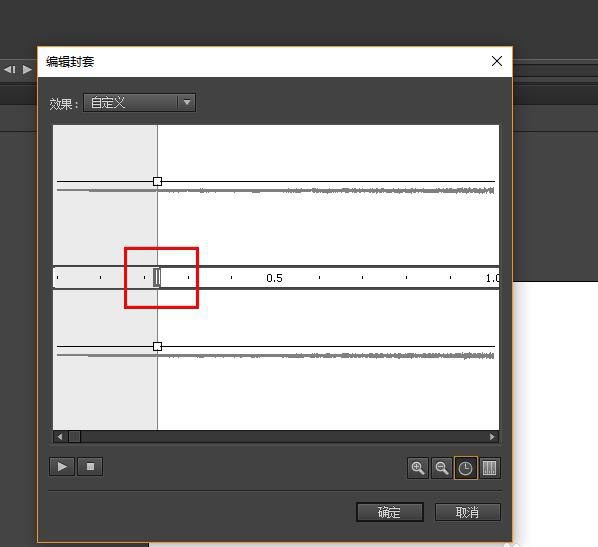Select the lower channel envelope handle
Image resolution: width=598 pixels, height=547 pixels.
158,346
